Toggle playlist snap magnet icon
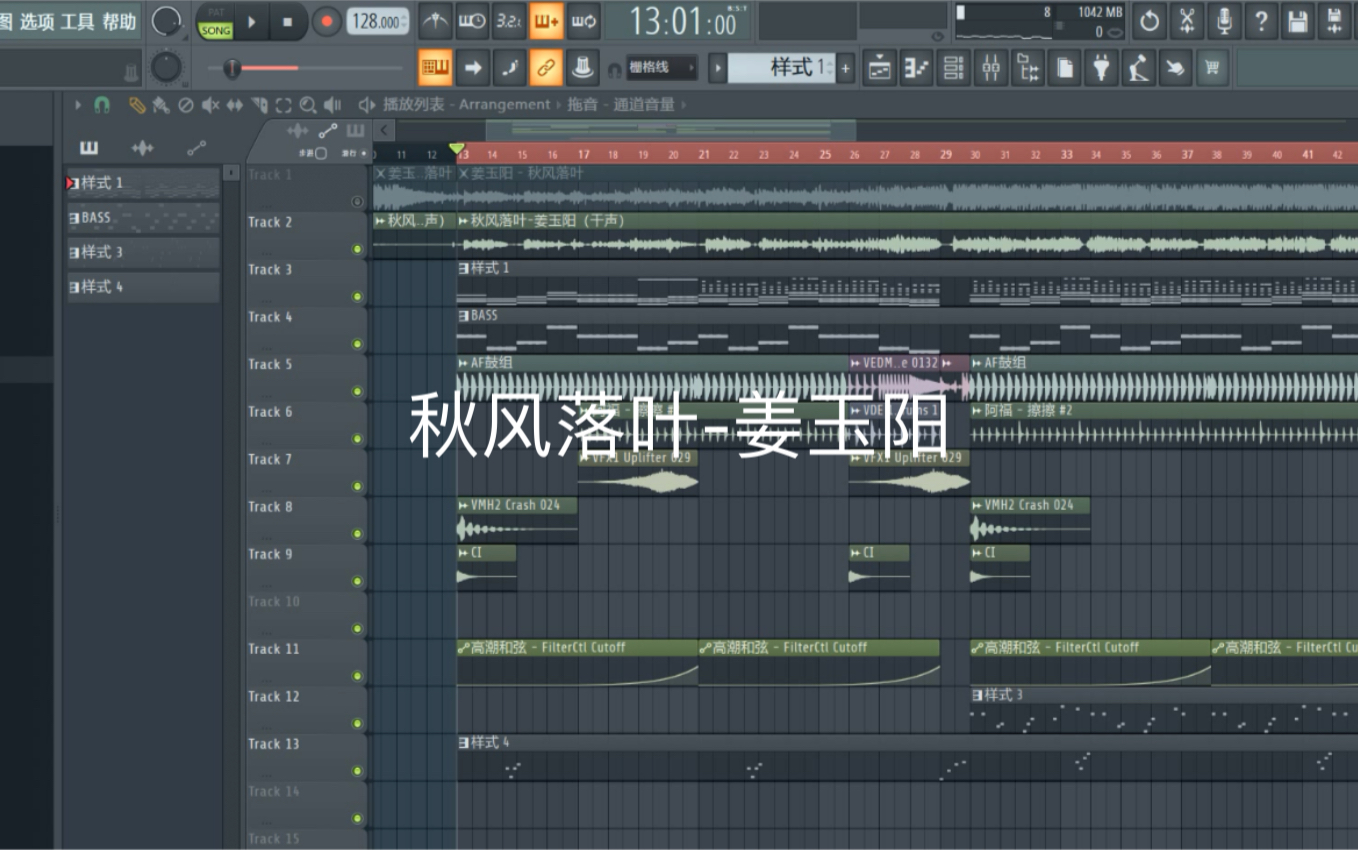This screenshot has height=850, width=1358. pos(102,104)
